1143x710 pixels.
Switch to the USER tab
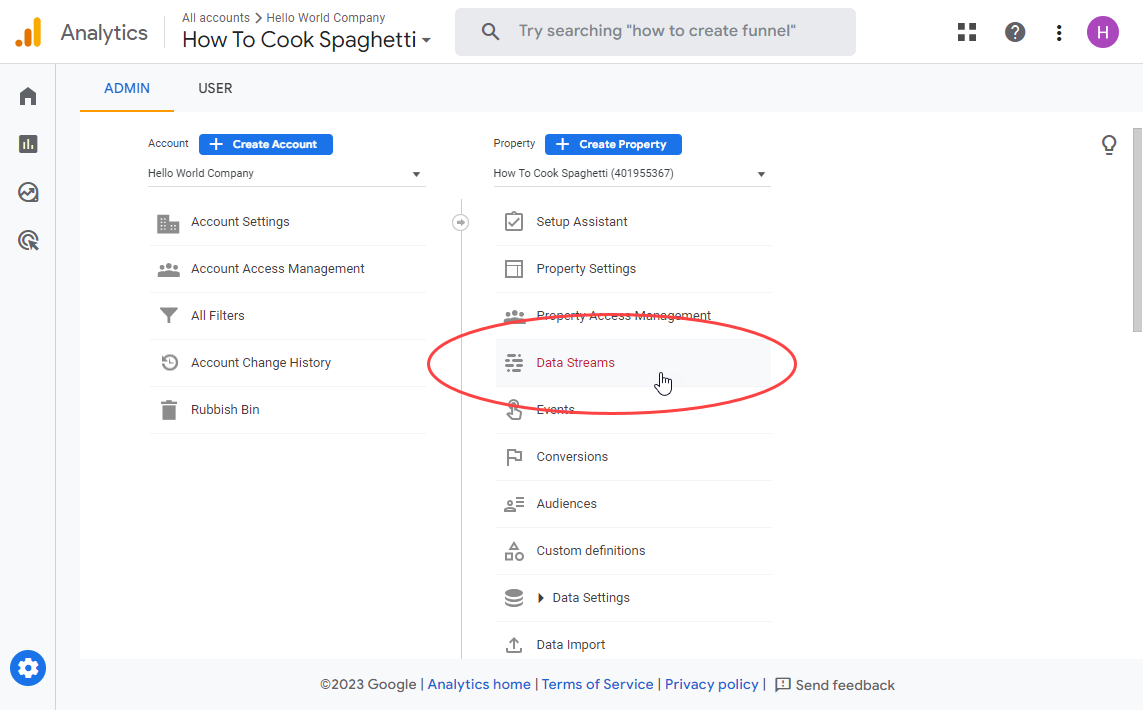tap(215, 88)
